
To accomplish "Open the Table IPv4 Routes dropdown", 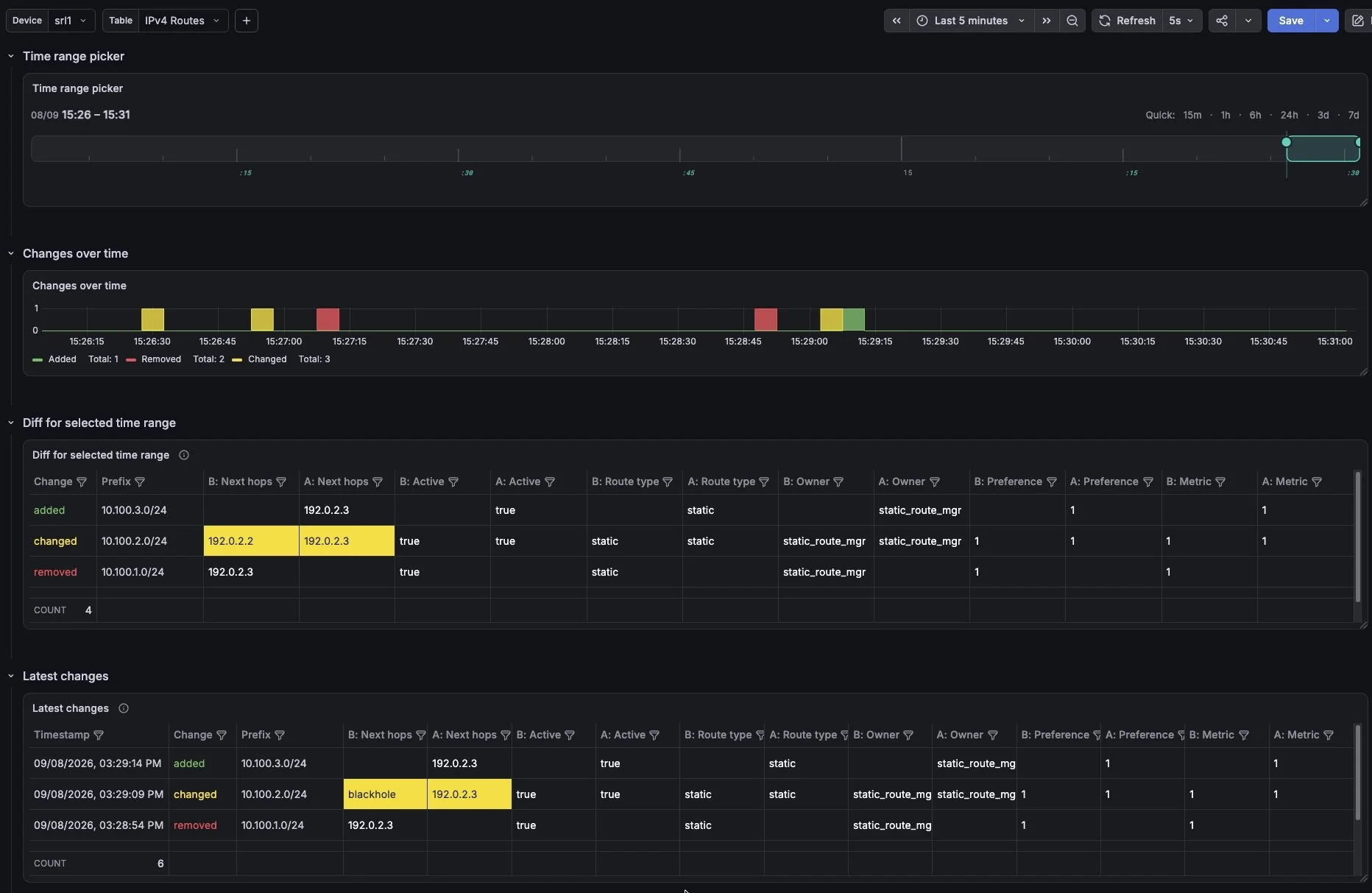I will coord(183,21).
